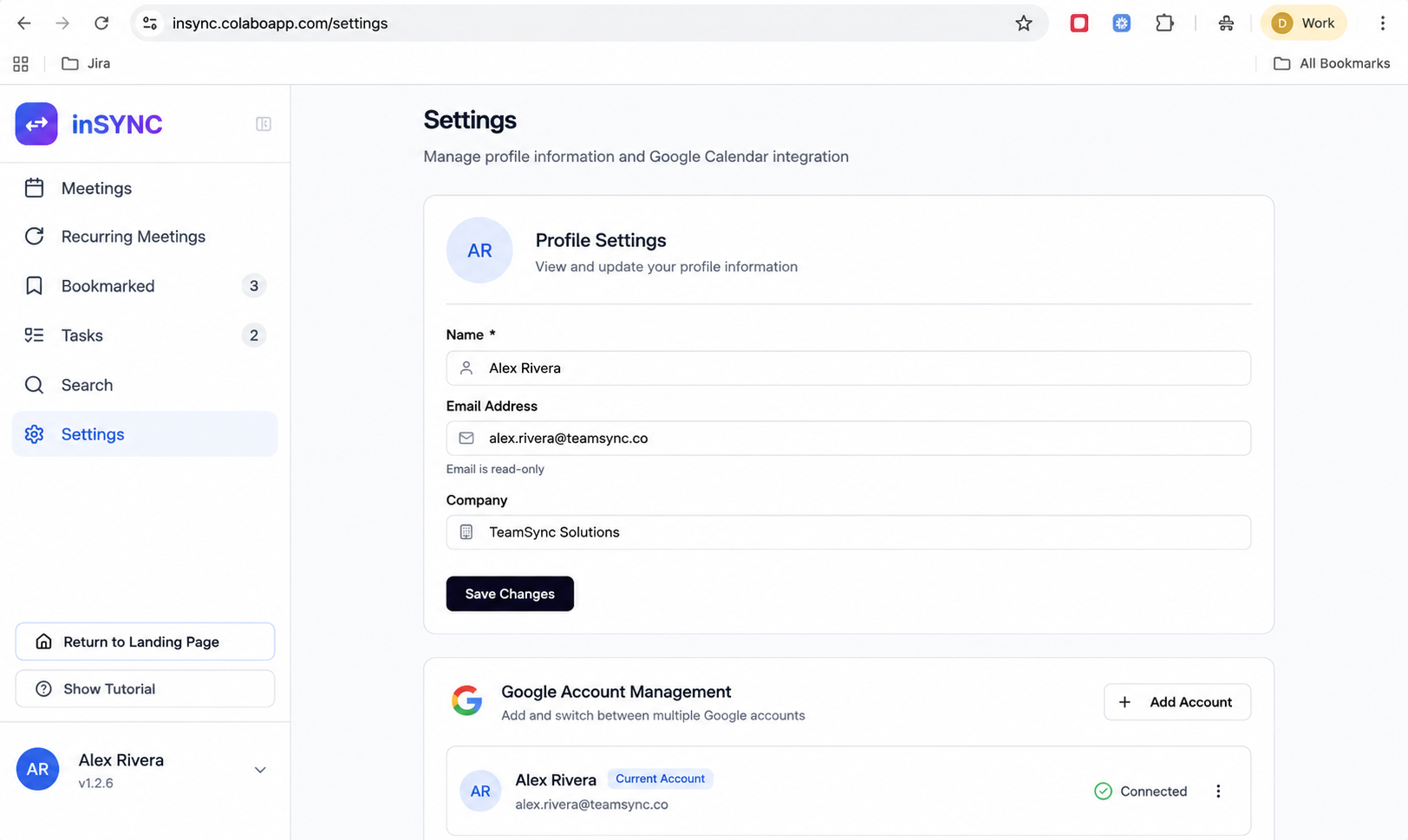Image resolution: width=1408 pixels, height=840 pixels.
Task: Open the Google account three-dot options menu
Action: coord(1218,791)
